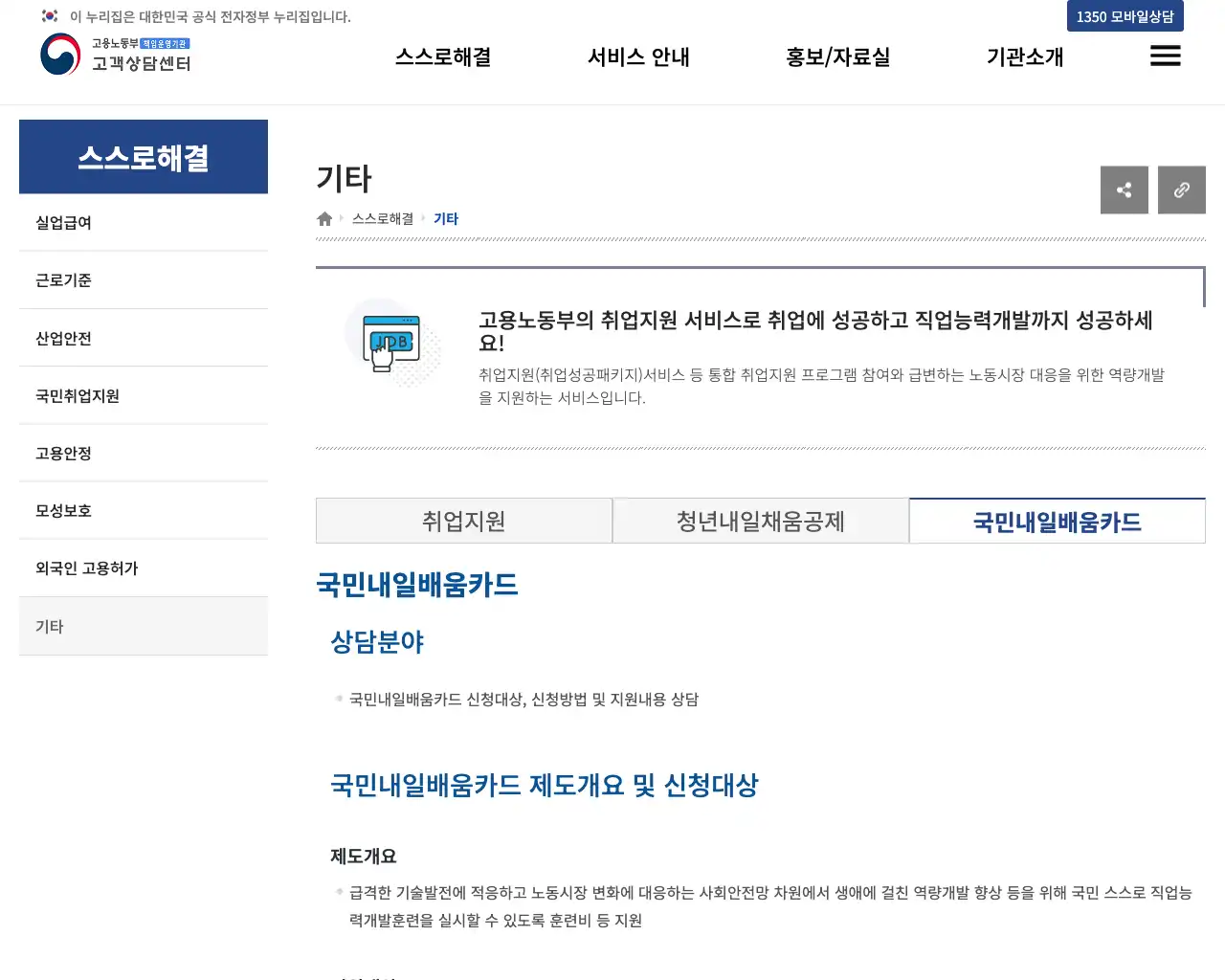
Task: Select 외국인 고용허가 from the sidebar
Action: click(86, 568)
